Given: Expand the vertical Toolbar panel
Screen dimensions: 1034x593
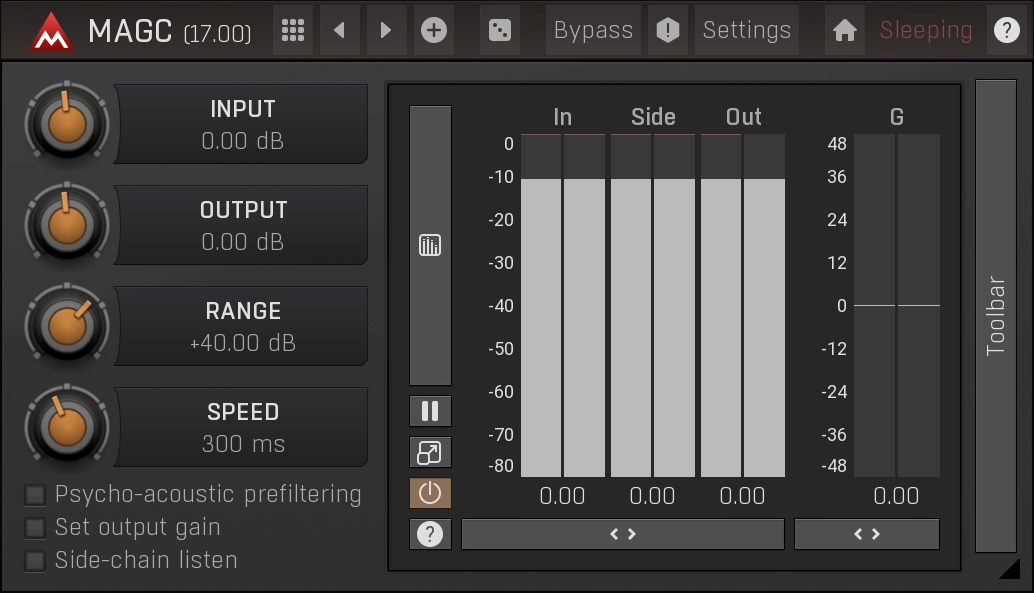Looking at the screenshot, I should click(995, 316).
